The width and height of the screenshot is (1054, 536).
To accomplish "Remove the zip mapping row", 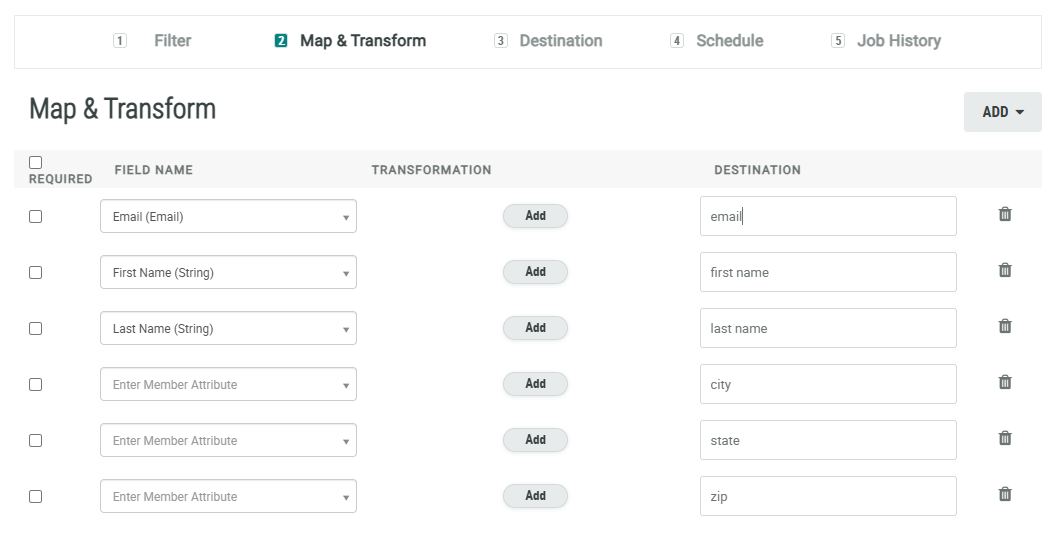I will tap(1005, 494).
